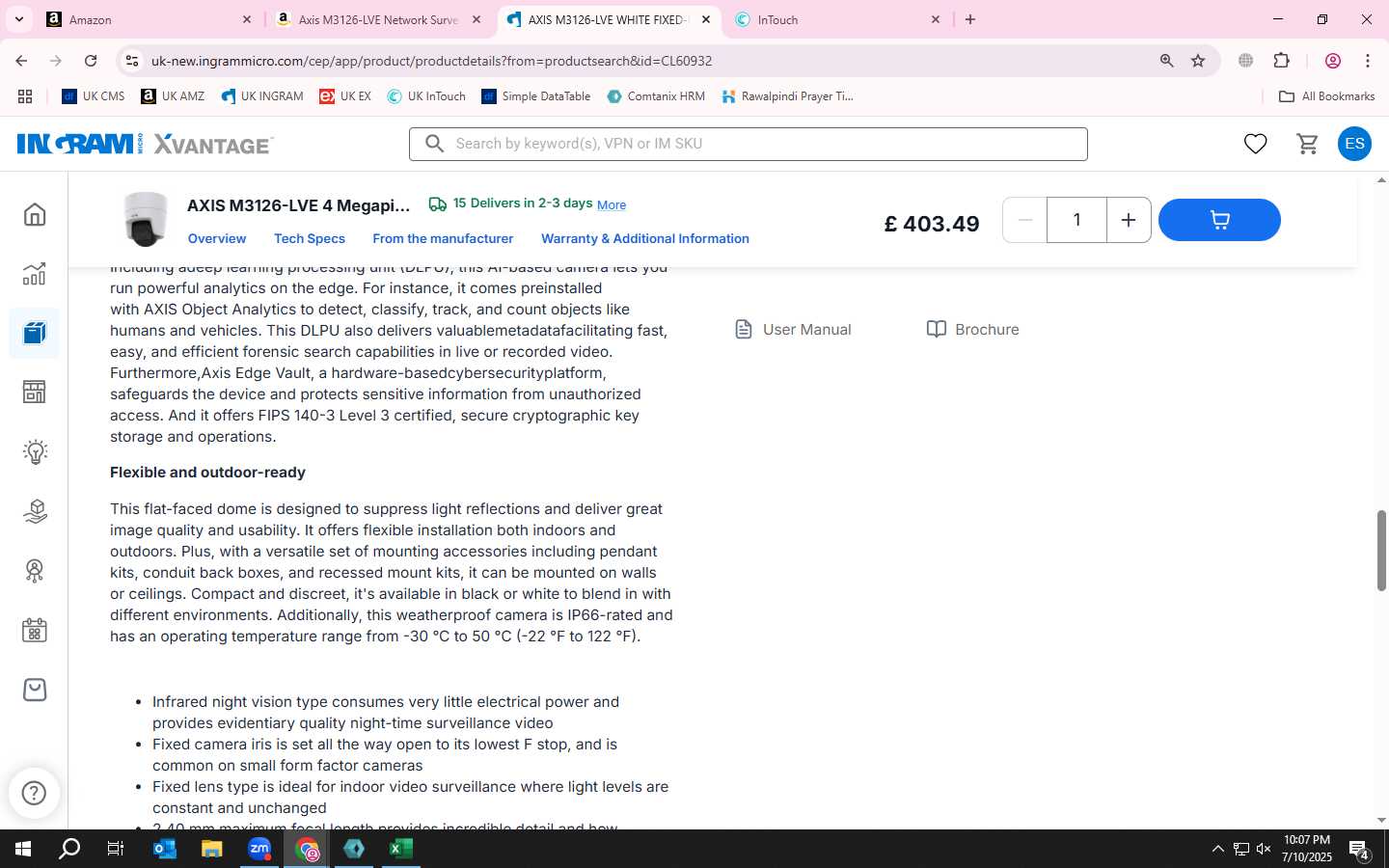Open the page zoom magnifier icon
Viewport: 1389px width, 868px height.
(x=1166, y=61)
